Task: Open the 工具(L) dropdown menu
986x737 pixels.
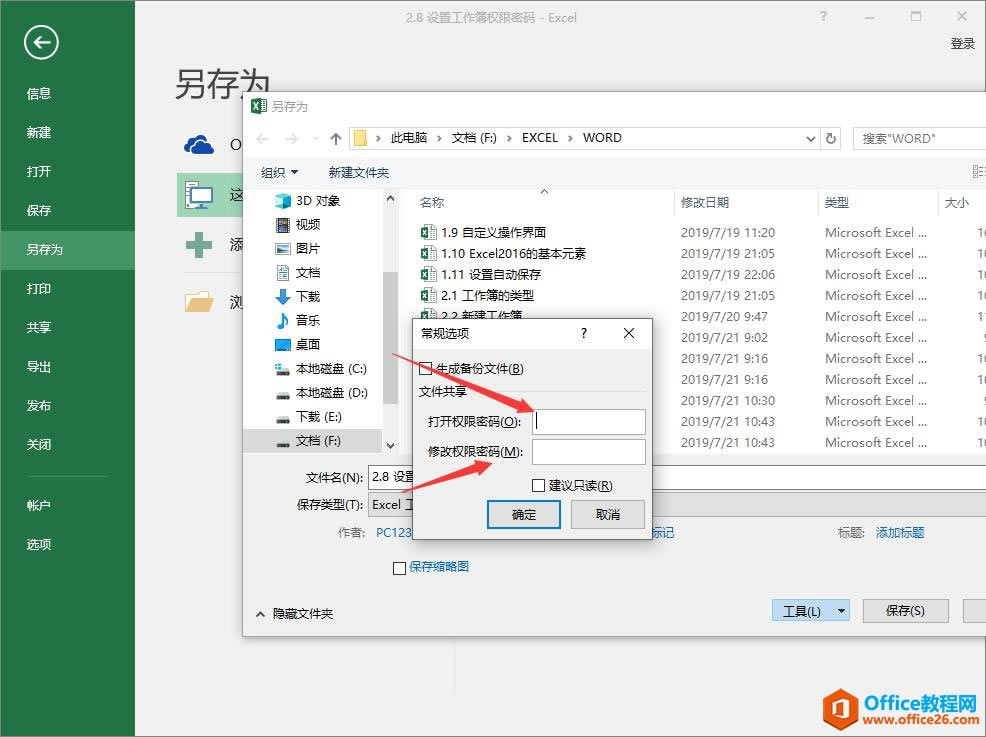Action: pos(810,610)
